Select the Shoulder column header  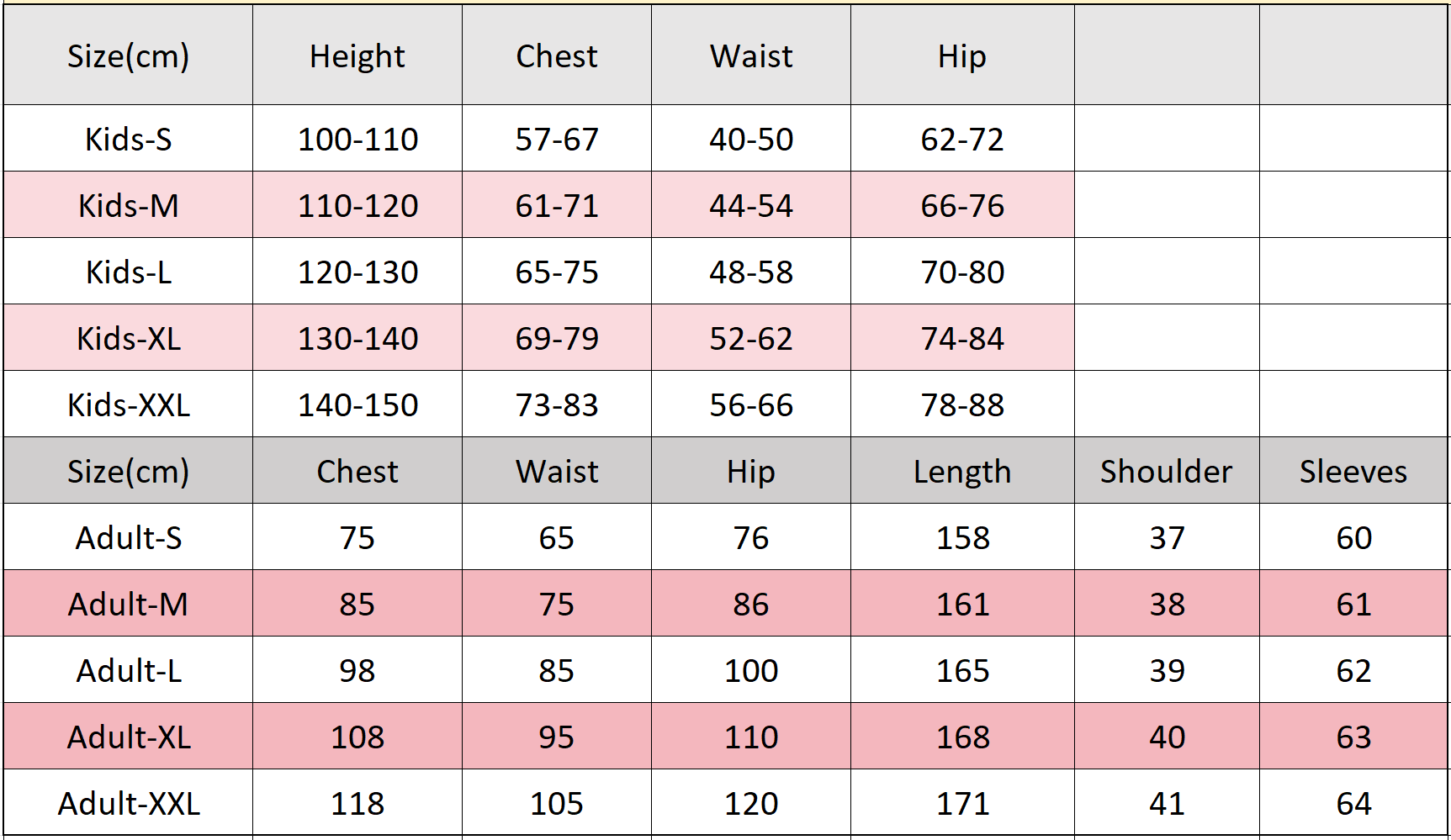coord(1167,471)
